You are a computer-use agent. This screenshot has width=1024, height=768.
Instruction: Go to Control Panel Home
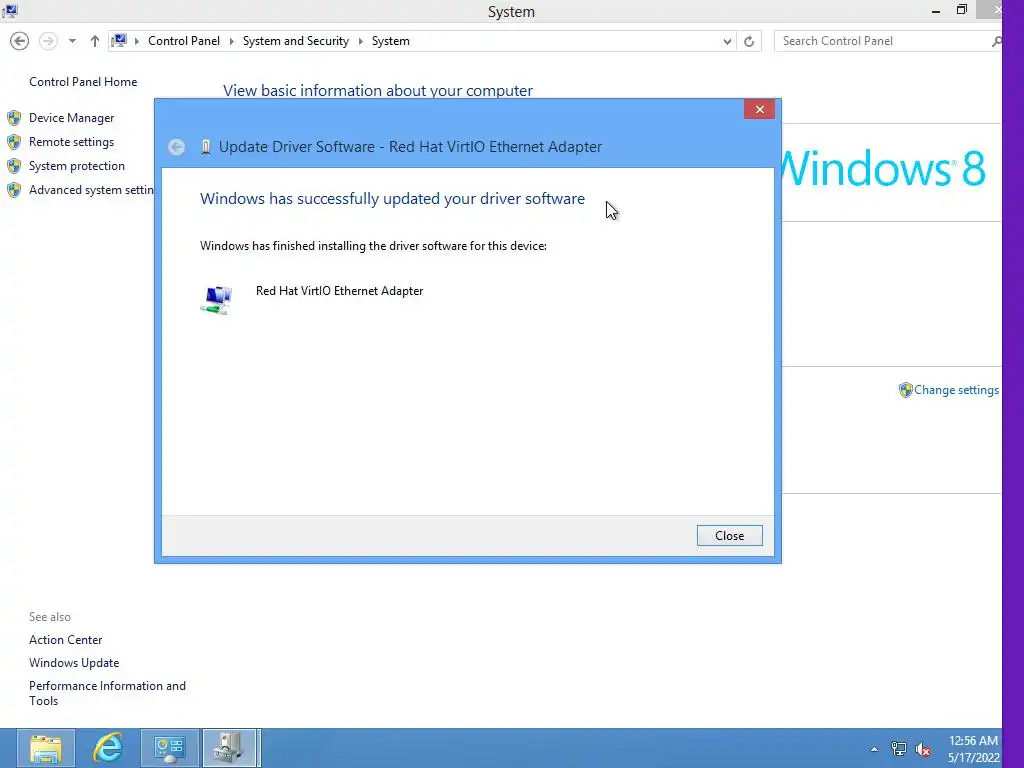[x=83, y=82]
